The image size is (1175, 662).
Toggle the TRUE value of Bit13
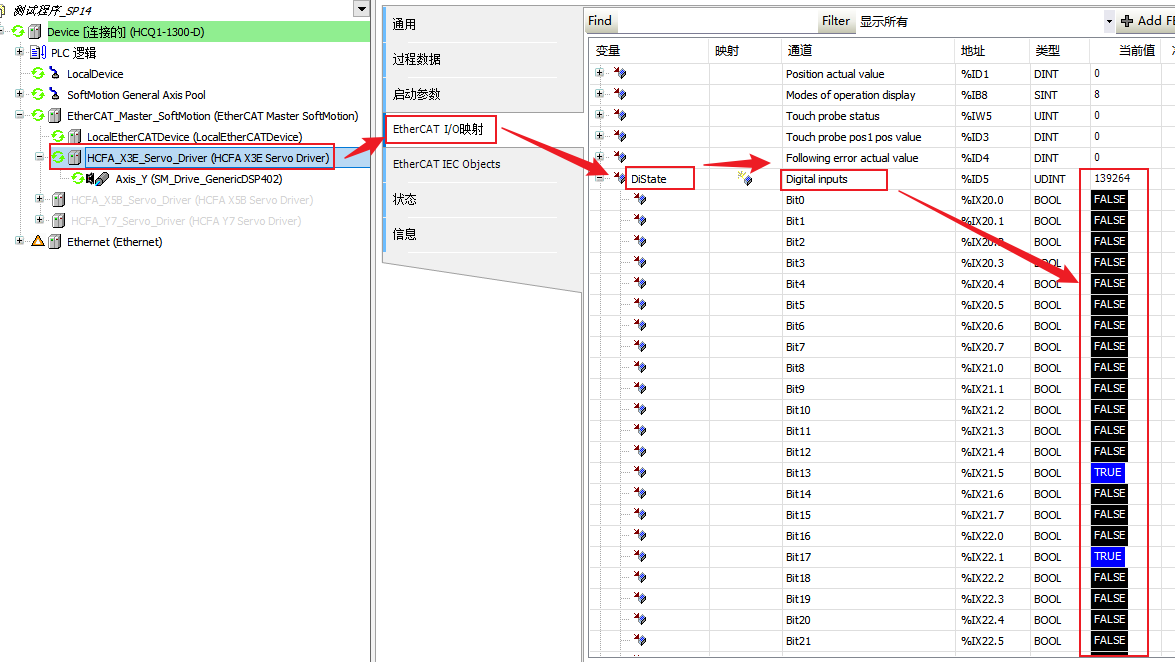(x=1108, y=473)
